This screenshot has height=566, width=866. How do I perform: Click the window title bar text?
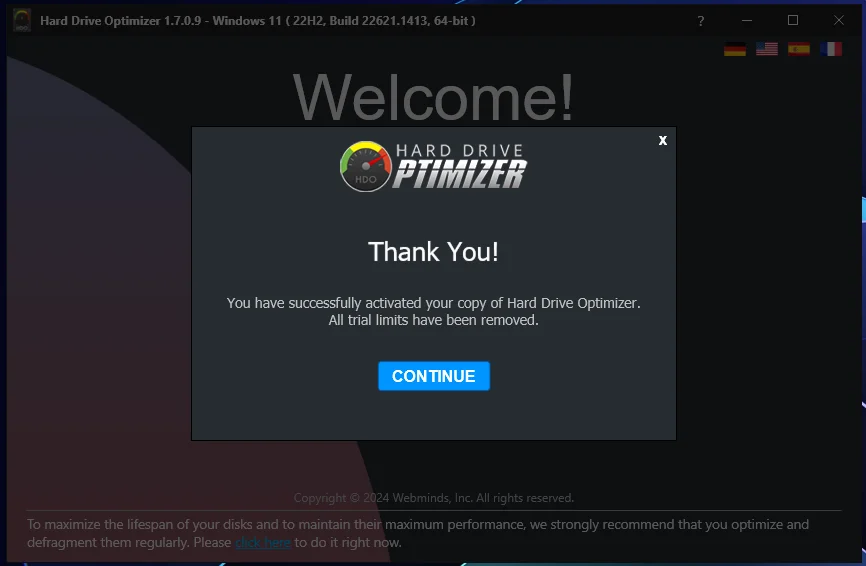click(258, 21)
